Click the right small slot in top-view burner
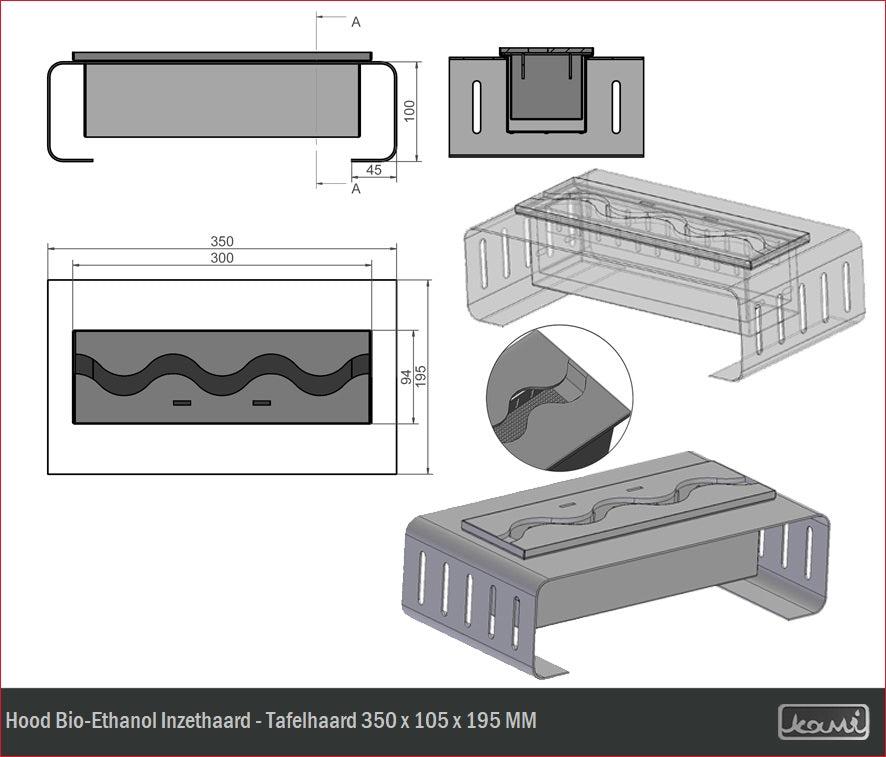The height and width of the screenshot is (757, 886). pos(262,402)
